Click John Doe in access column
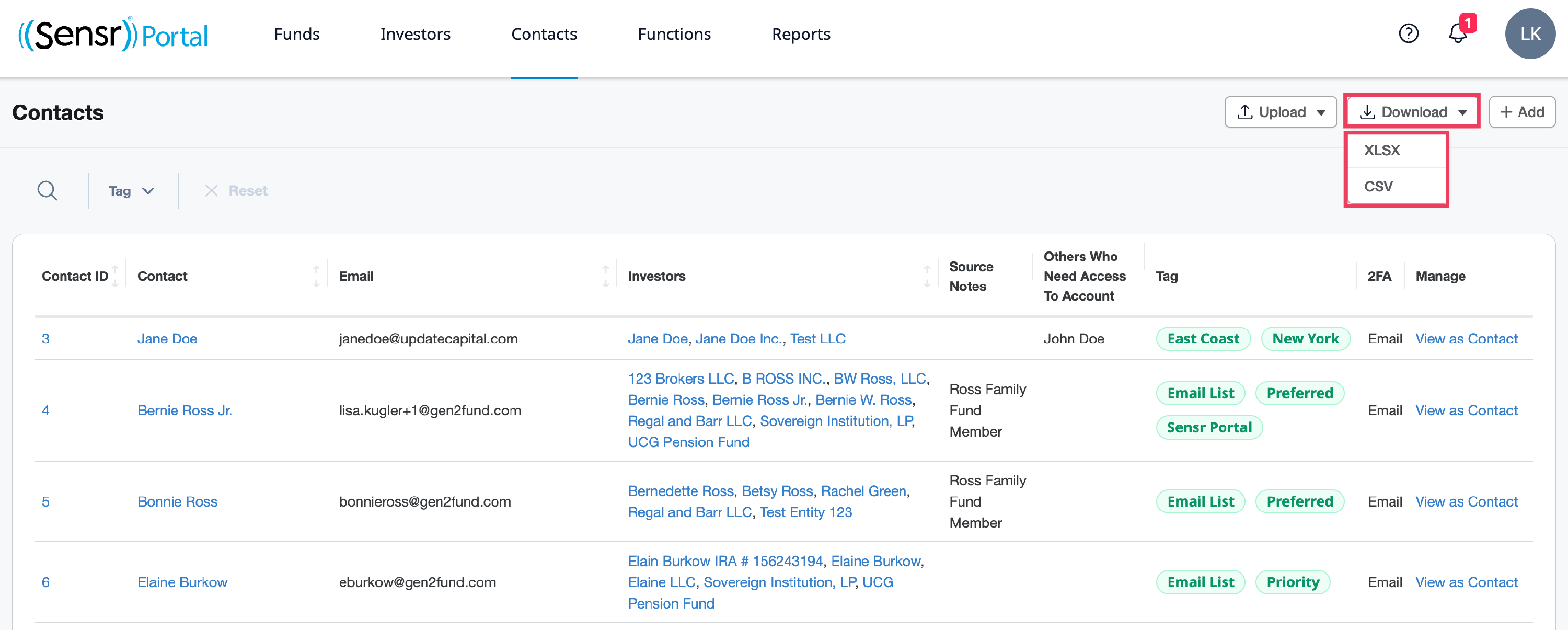 point(1074,339)
